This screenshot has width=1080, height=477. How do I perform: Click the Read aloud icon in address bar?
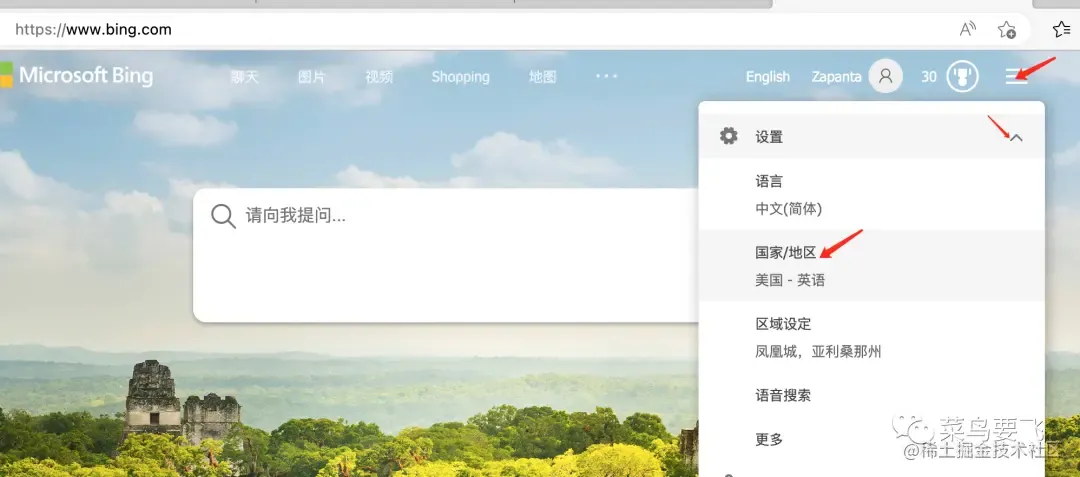[x=968, y=30]
